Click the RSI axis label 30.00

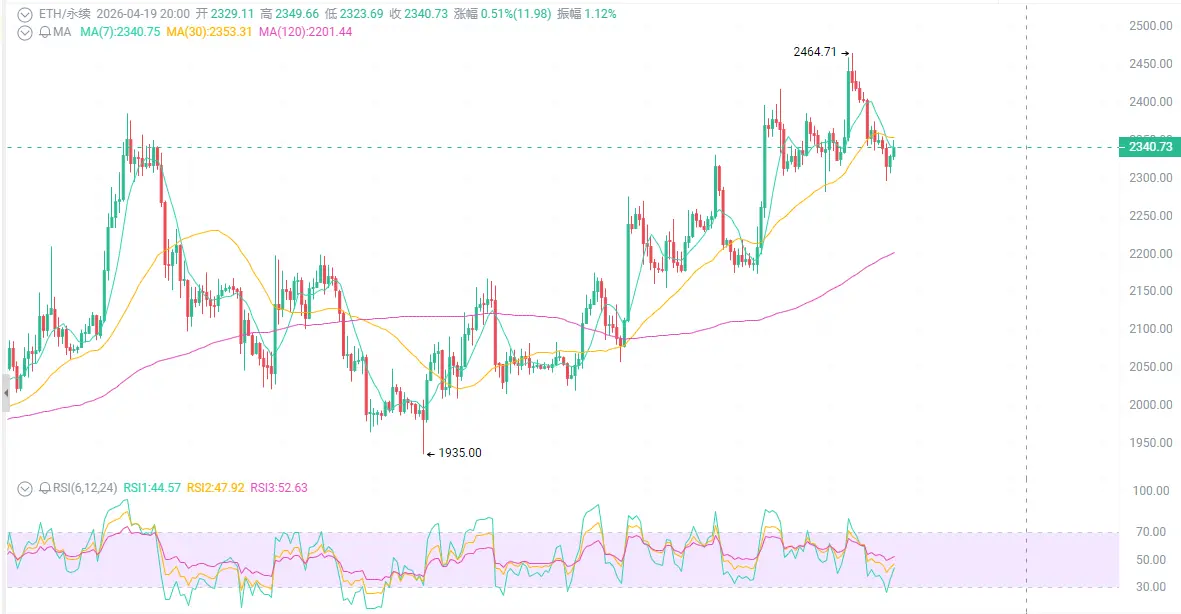tap(1152, 587)
